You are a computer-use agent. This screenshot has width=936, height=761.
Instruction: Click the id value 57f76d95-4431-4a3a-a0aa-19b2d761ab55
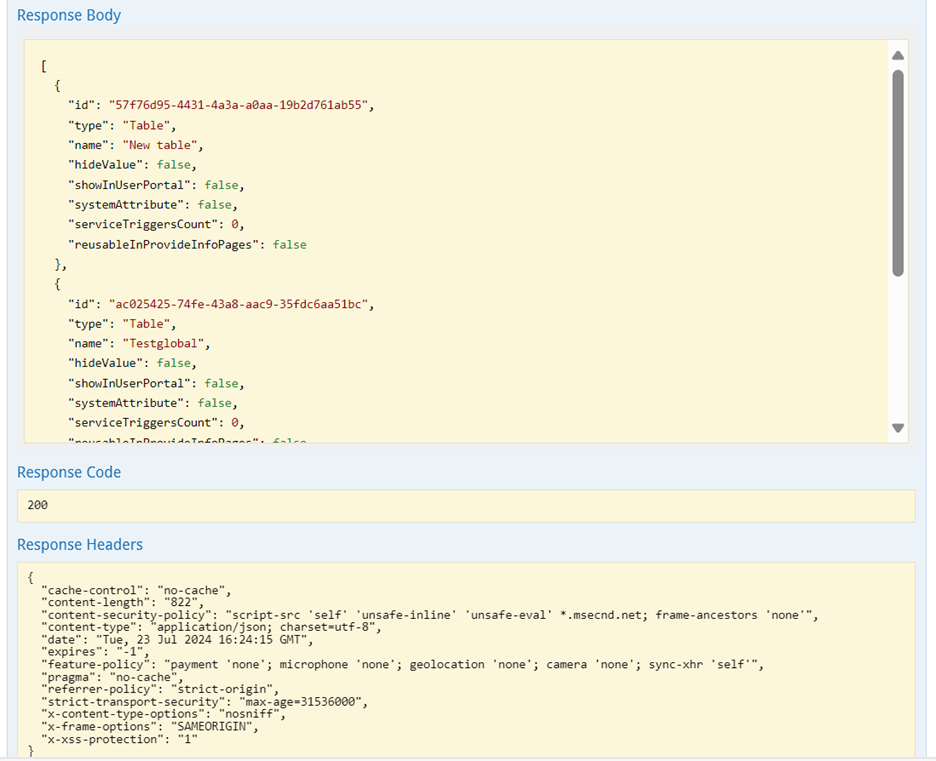click(x=238, y=105)
